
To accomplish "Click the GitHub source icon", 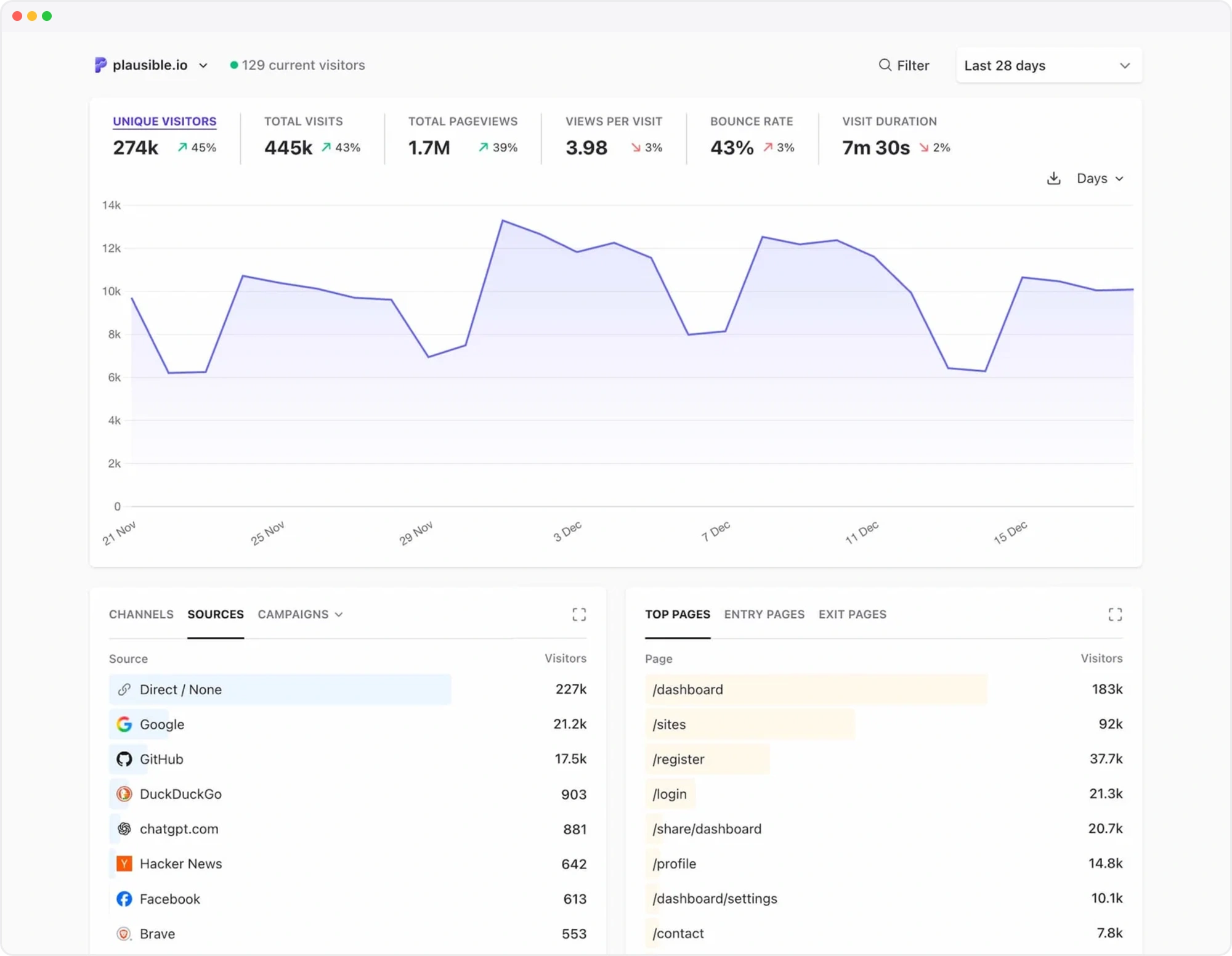I will (x=124, y=759).
